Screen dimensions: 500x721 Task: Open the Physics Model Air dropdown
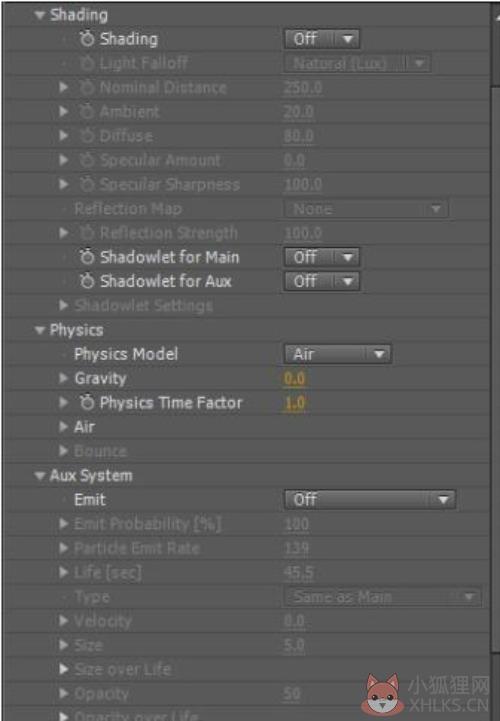tap(338, 354)
